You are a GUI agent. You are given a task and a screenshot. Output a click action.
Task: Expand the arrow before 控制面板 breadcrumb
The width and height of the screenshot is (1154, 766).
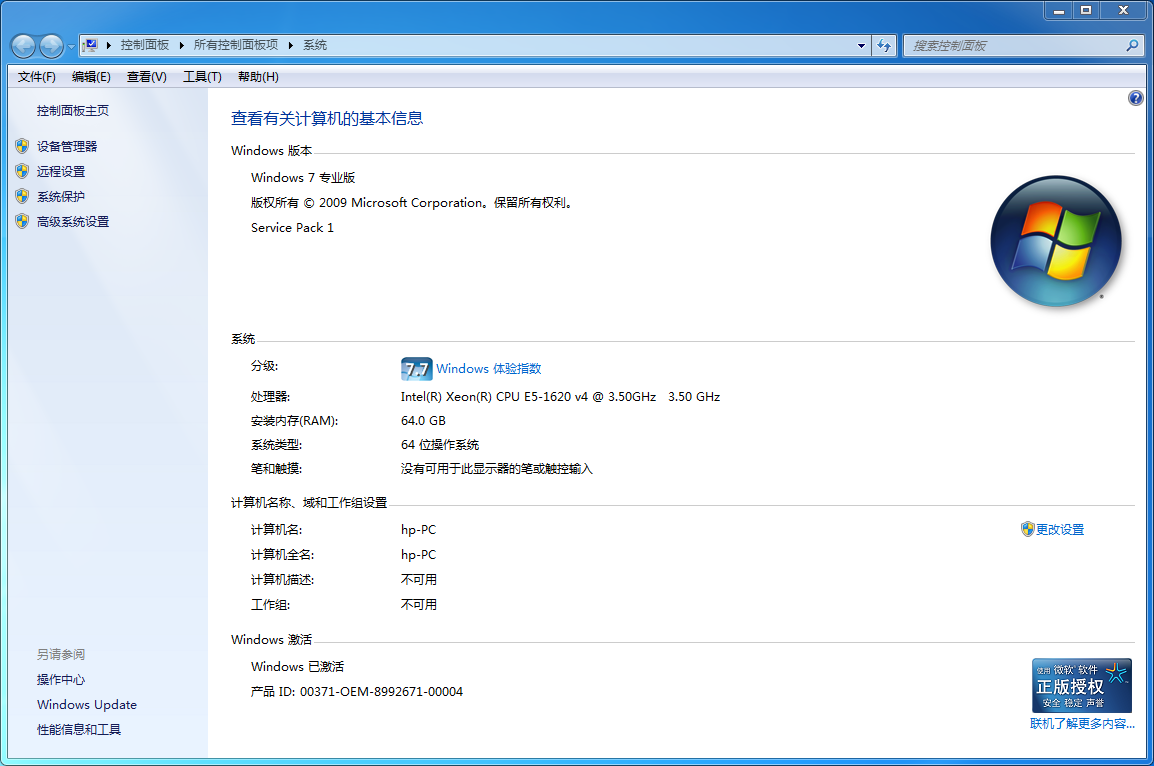109,46
